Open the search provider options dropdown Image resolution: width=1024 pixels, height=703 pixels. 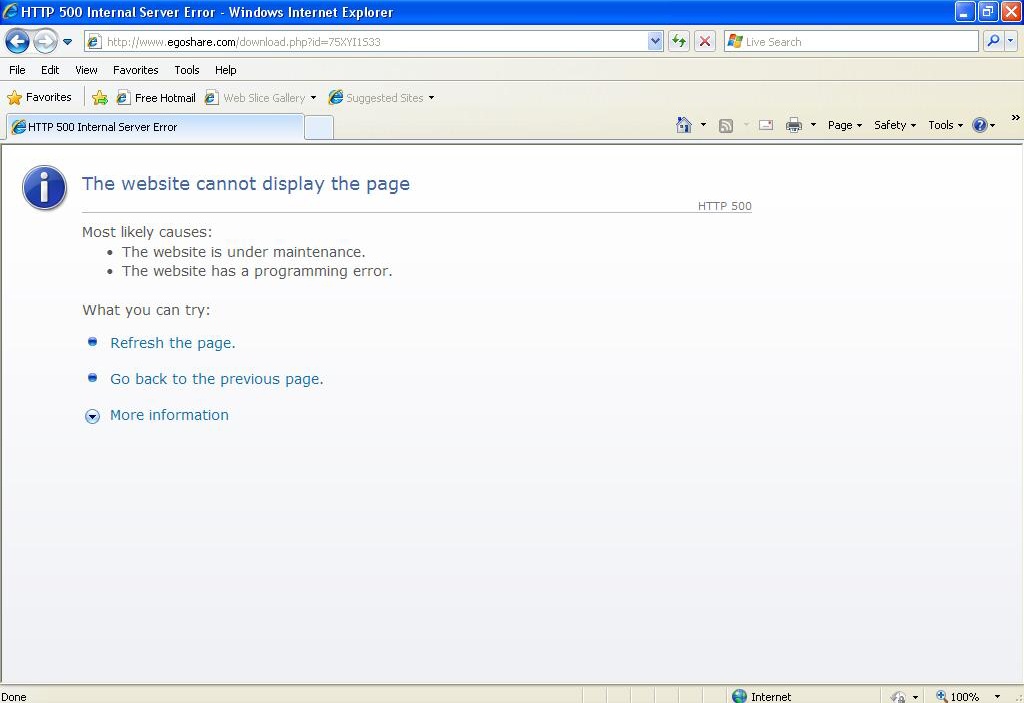click(1011, 41)
